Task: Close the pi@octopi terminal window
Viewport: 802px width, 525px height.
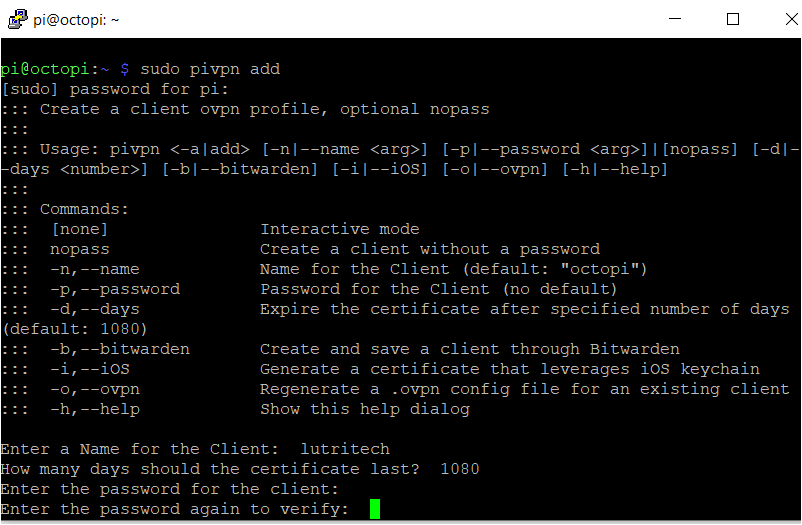Action: coord(779,19)
